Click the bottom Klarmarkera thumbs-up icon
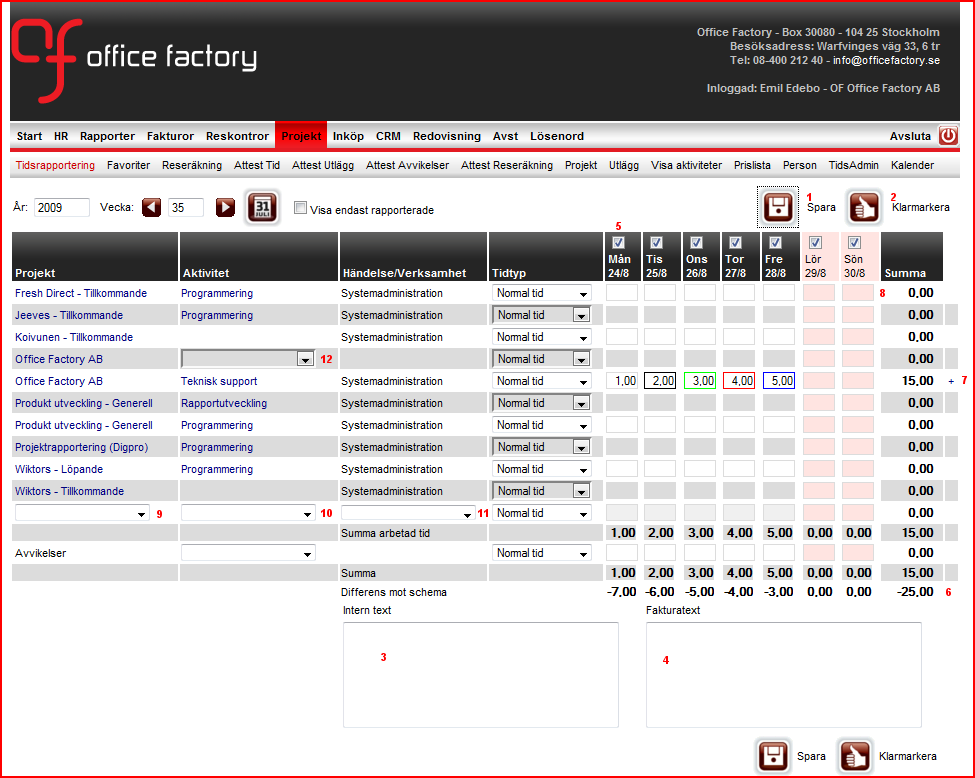This screenshot has width=975, height=778. click(x=855, y=756)
